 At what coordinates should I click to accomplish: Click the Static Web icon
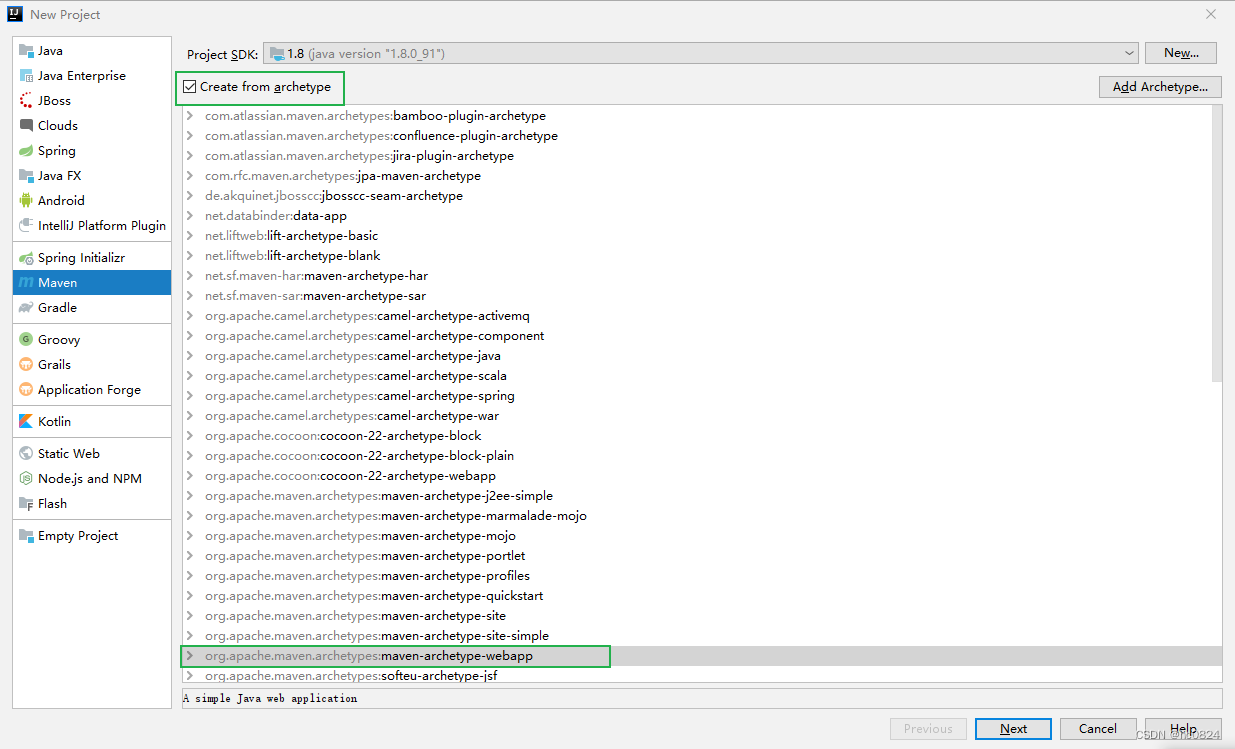pos(26,454)
